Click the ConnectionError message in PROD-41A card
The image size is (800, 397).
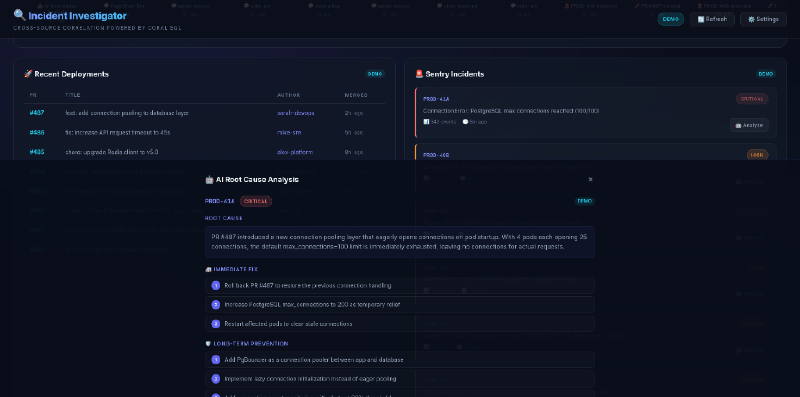tap(511, 111)
